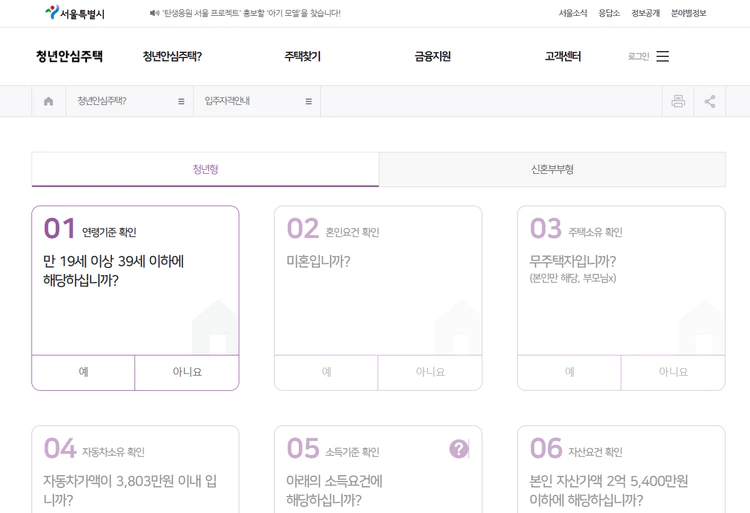Click the 만 19세 이상 39세 이하에 question text

(113, 271)
